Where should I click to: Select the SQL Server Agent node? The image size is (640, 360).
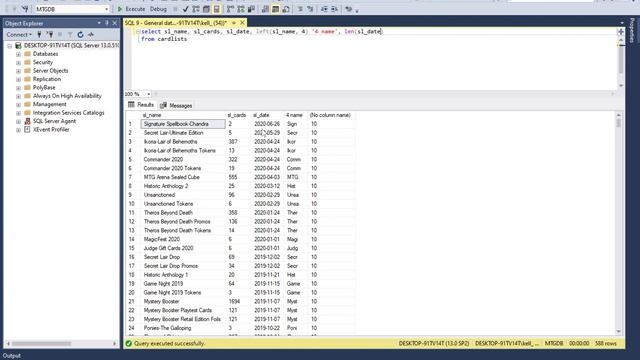pyautogui.click(x=54, y=121)
